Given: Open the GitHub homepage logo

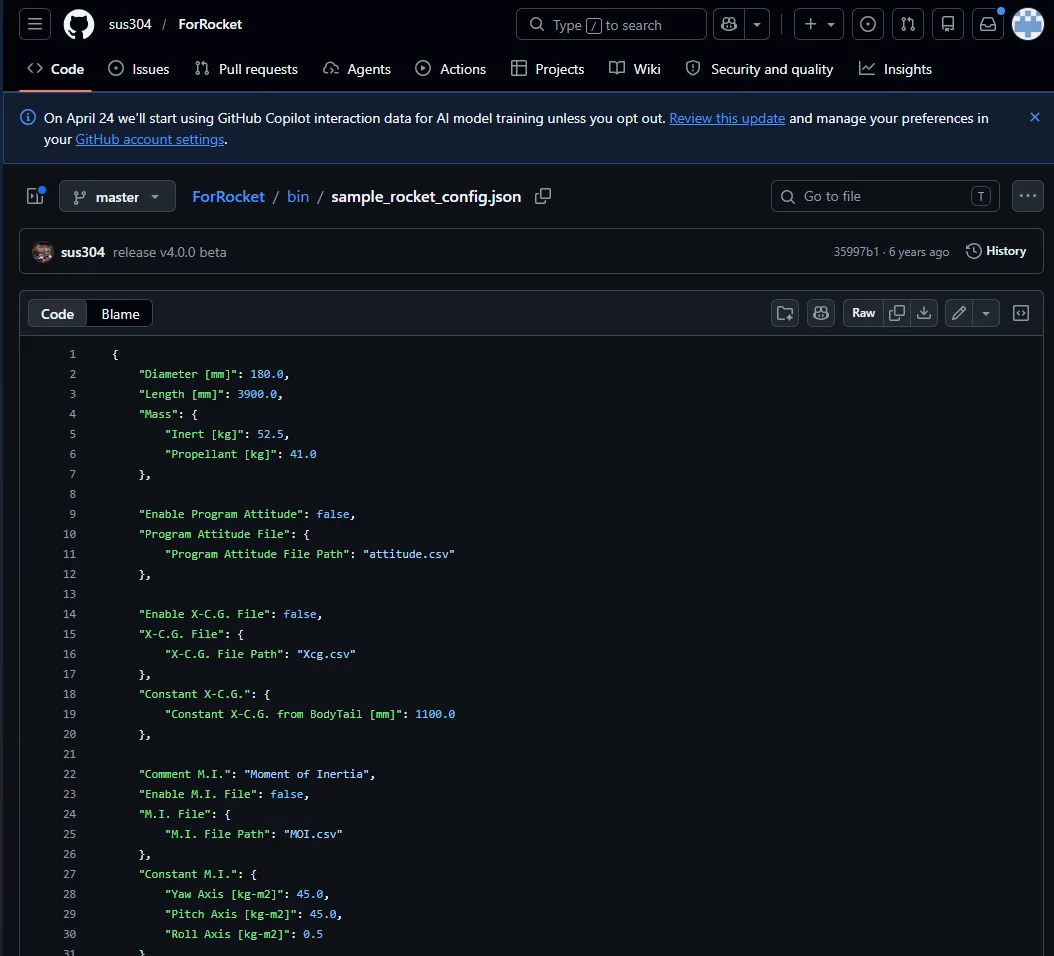Looking at the screenshot, I should [x=79, y=24].
